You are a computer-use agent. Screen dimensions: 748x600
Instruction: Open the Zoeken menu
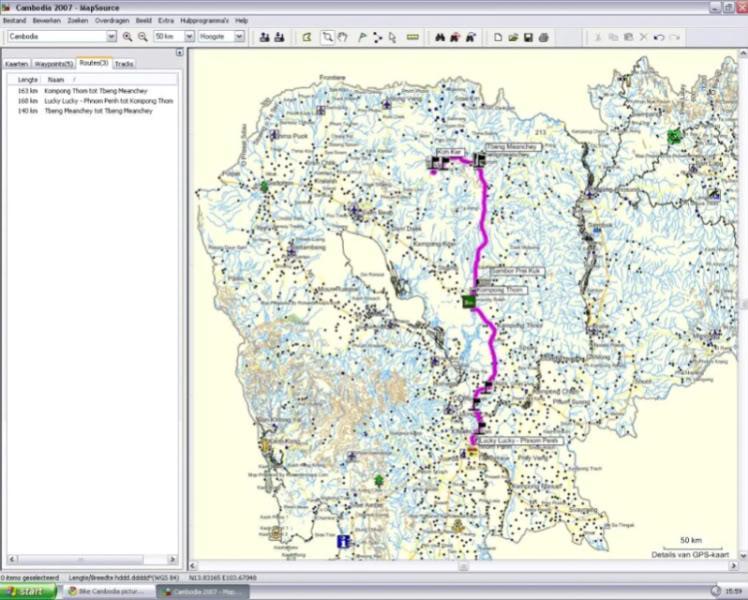78,21
